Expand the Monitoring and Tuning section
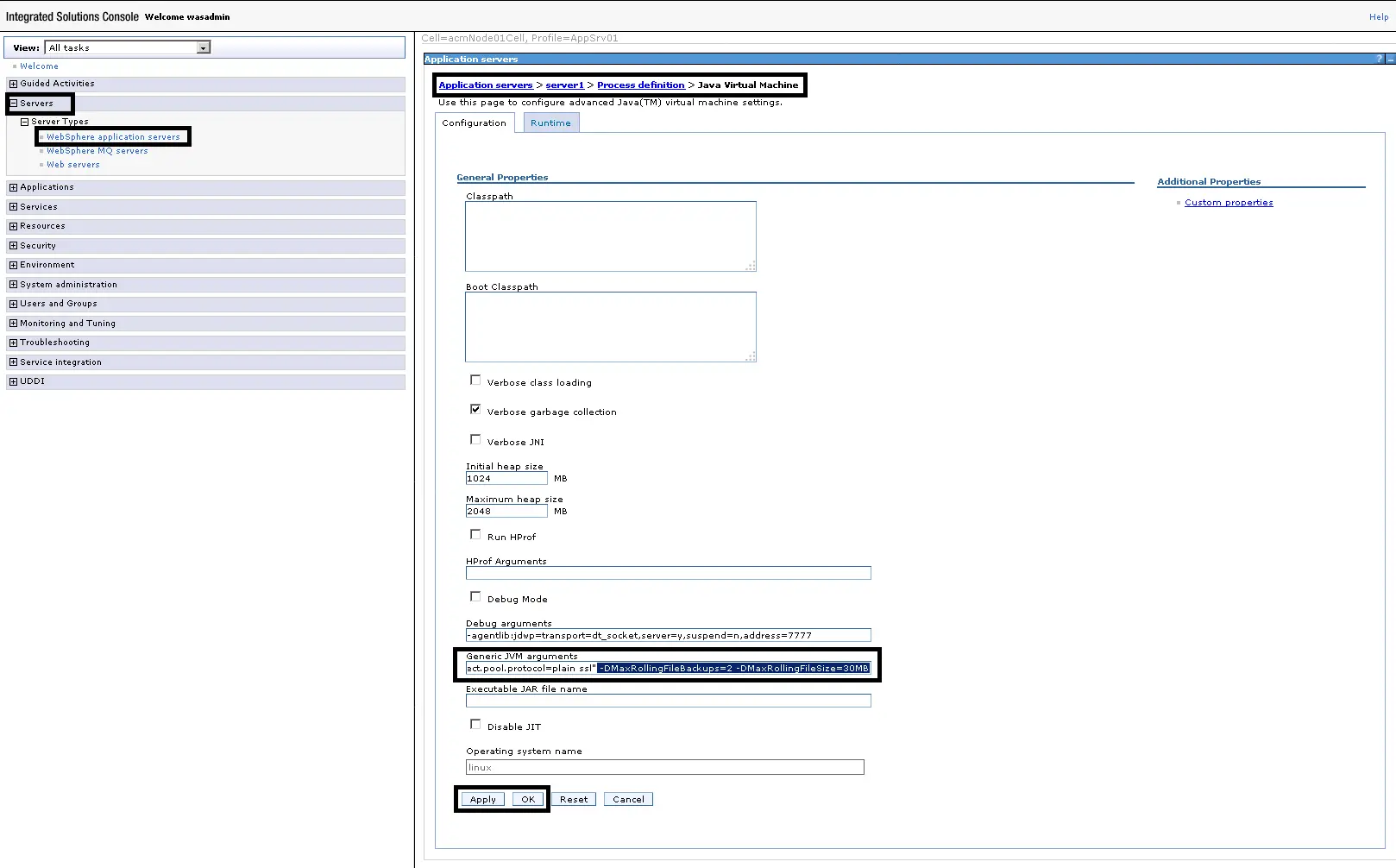 coord(13,323)
